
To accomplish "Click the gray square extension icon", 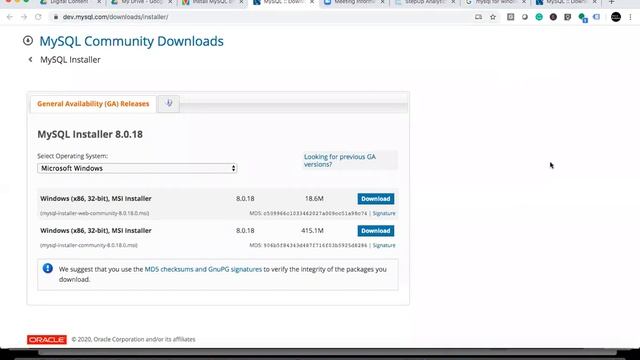I will tap(511, 17).
